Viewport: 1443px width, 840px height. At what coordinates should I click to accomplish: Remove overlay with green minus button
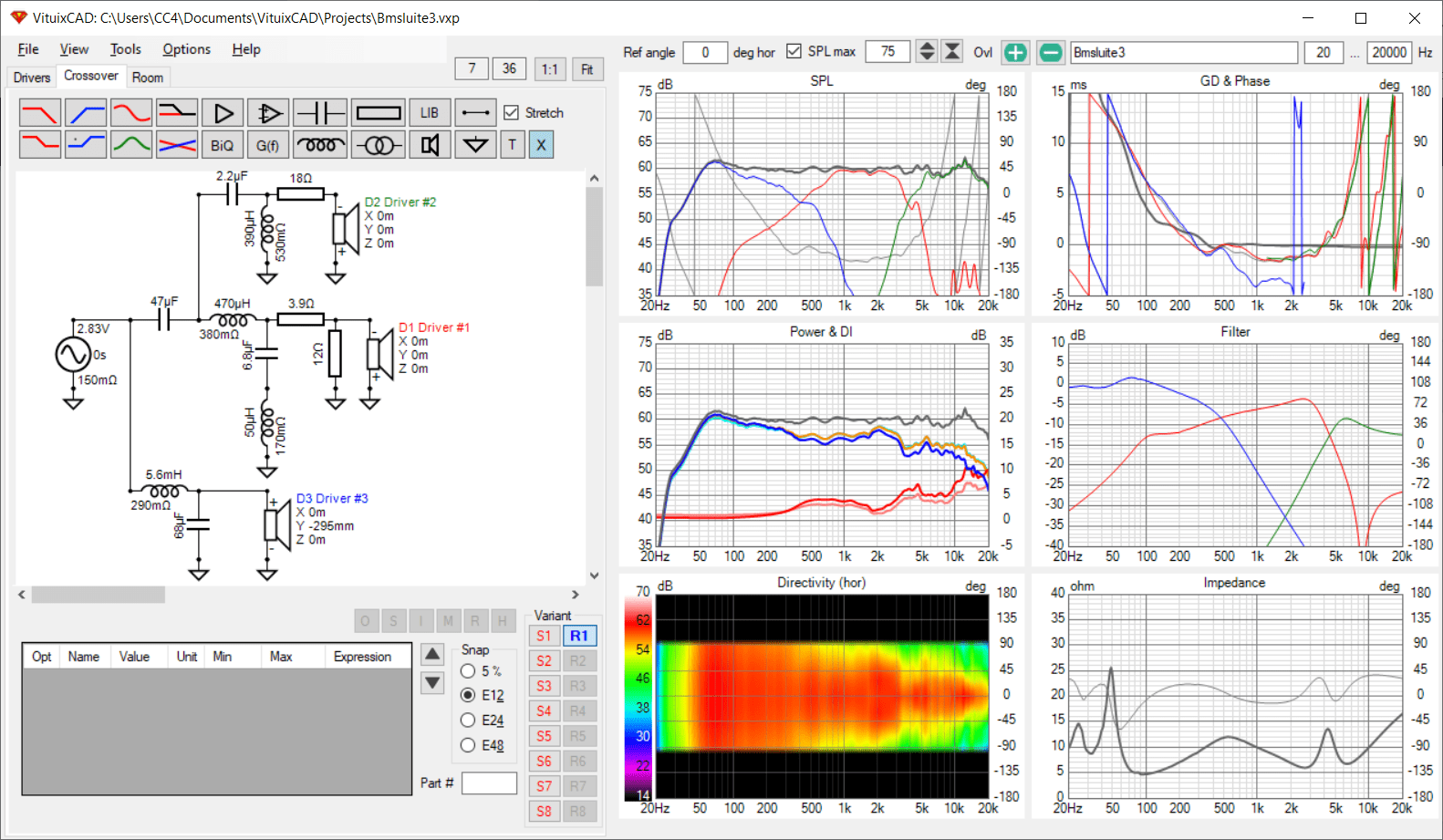pyautogui.click(x=1051, y=52)
